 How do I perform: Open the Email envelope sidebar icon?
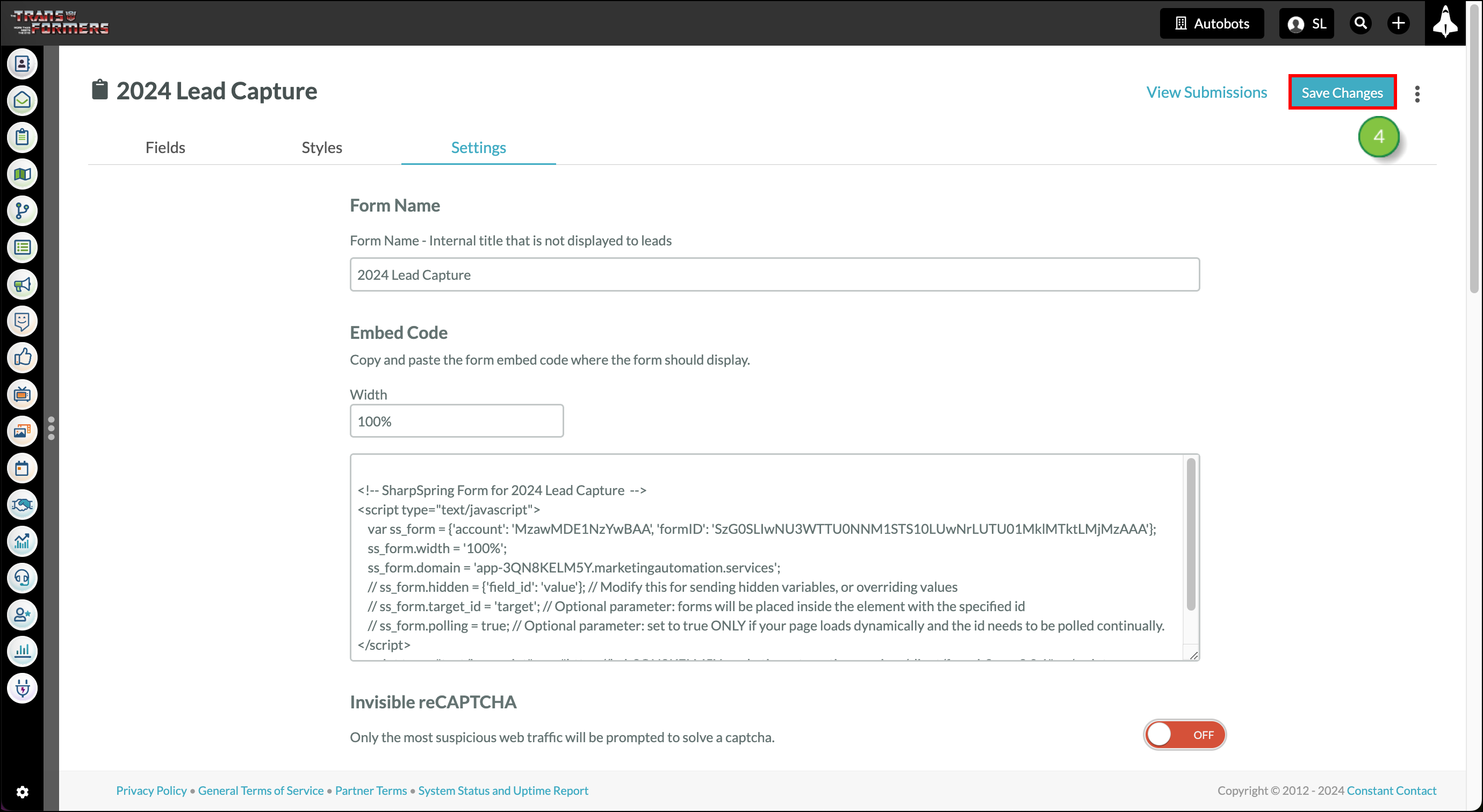(22, 101)
